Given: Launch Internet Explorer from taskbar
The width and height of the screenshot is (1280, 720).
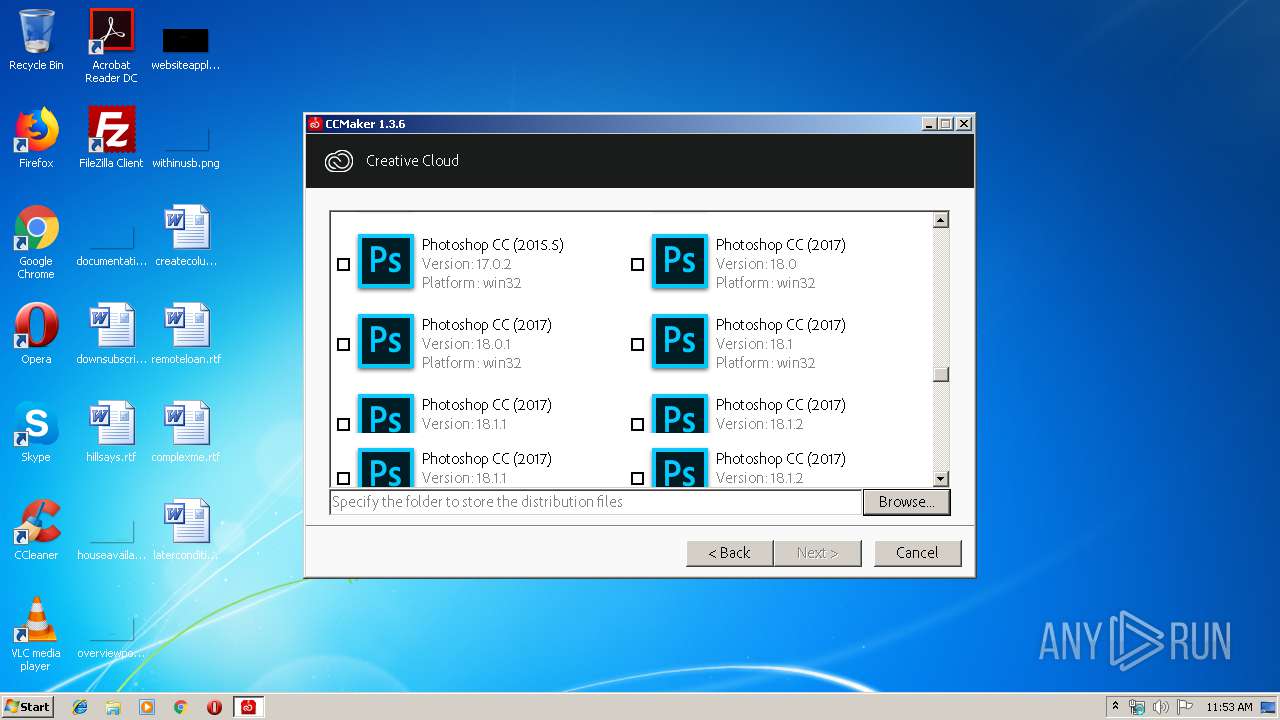Looking at the screenshot, I should coord(80,707).
